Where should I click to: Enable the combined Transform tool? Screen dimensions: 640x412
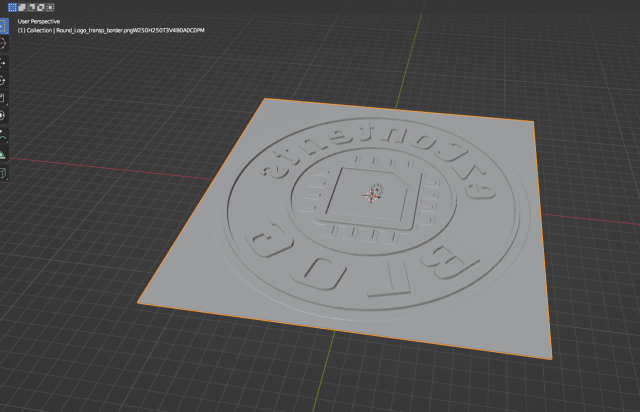point(3,115)
